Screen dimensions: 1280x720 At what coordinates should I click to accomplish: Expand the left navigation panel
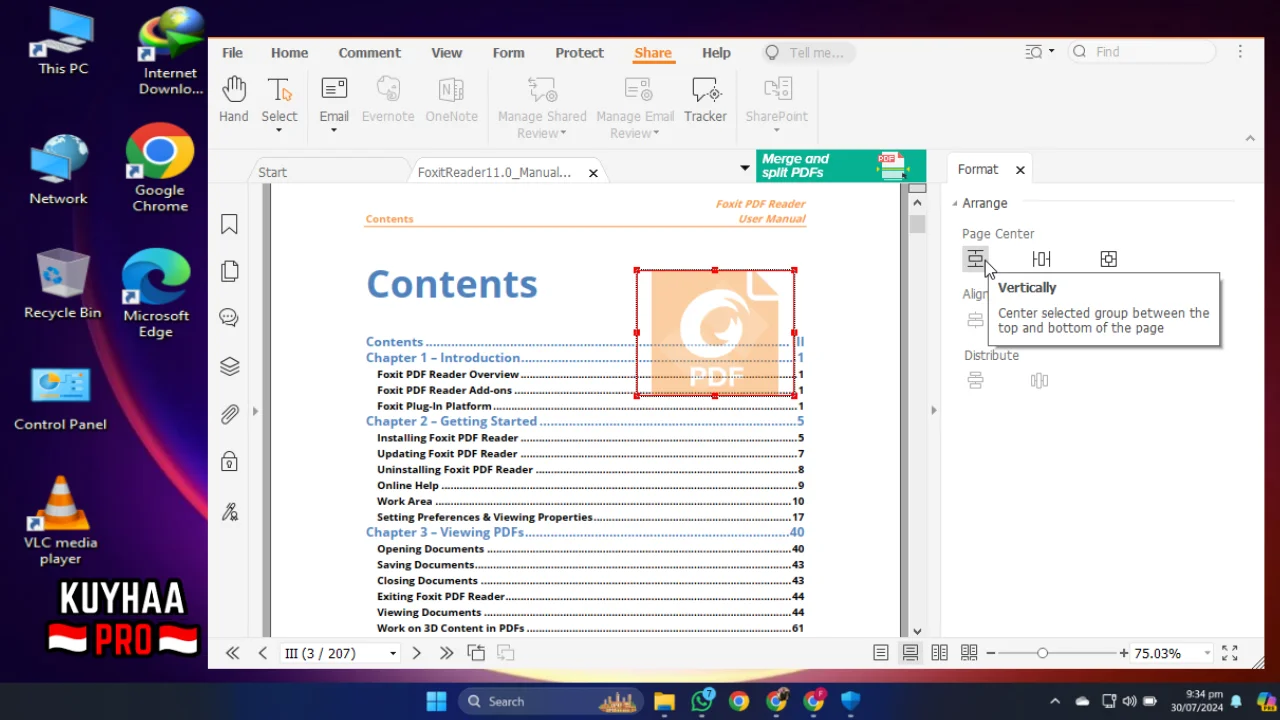click(x=255, y=410)
